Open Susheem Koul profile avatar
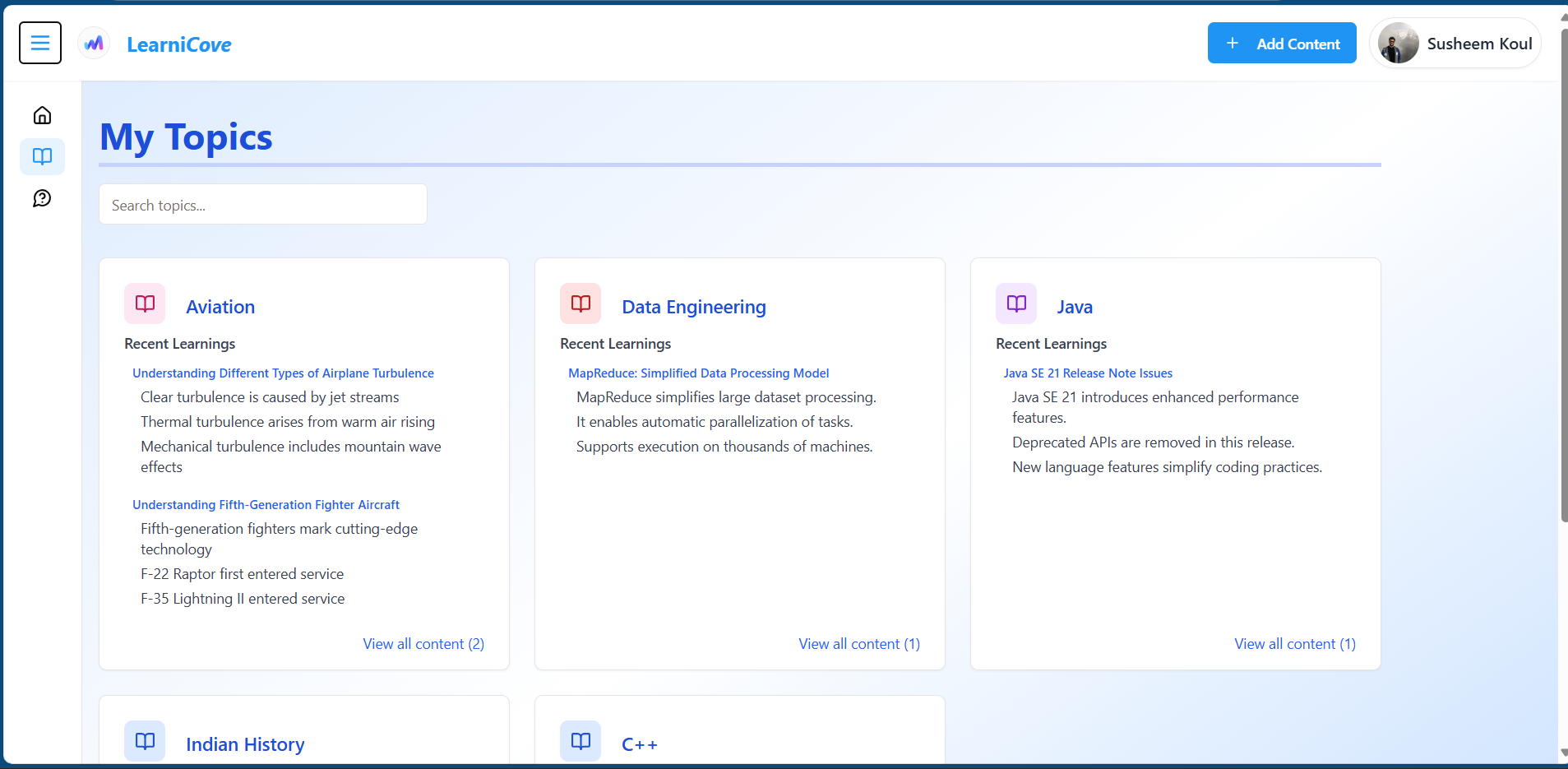This screenshot has height=769, width=1568. 1398,43
